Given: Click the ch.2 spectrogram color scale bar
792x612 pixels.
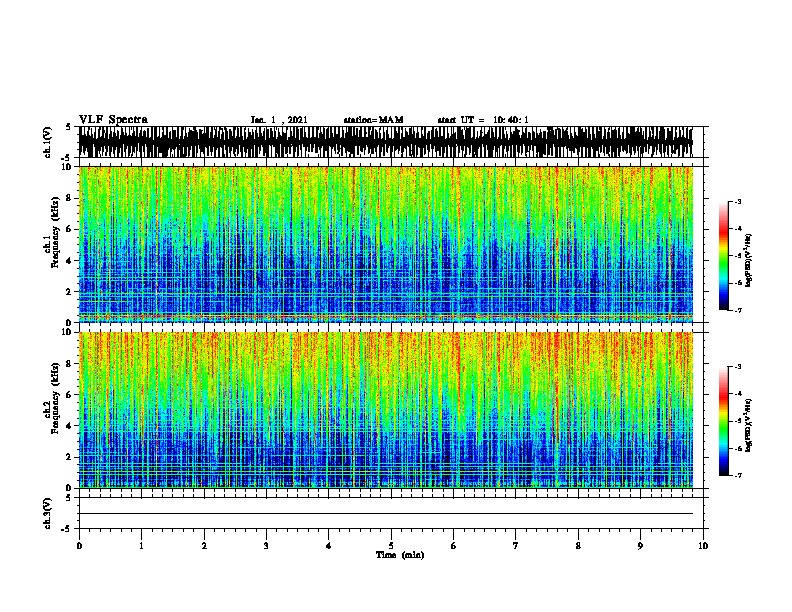Looking at the screenshot, I should click(x=724, y=421).
